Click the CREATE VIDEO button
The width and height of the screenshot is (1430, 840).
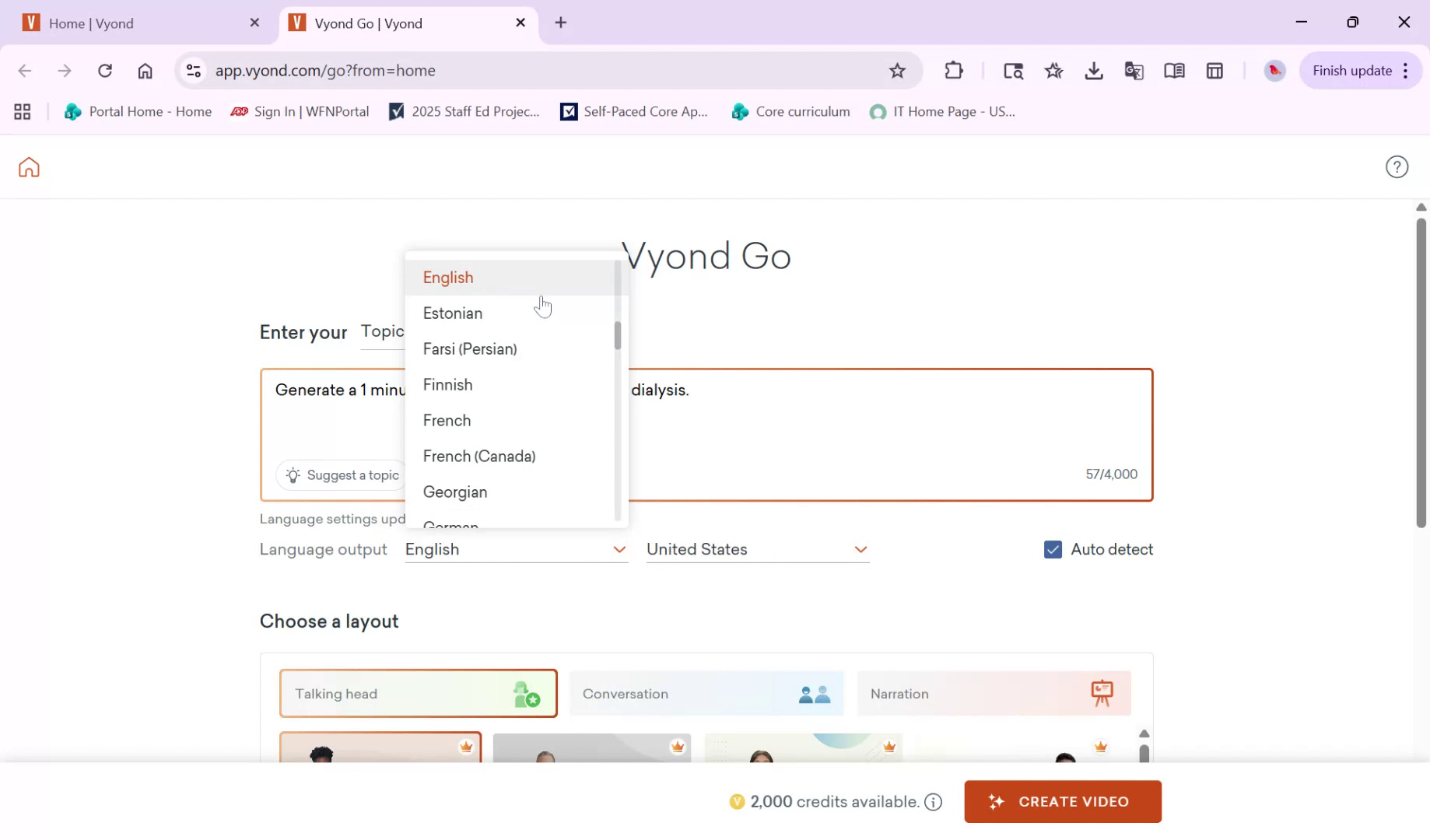[x=1062, y=801]
